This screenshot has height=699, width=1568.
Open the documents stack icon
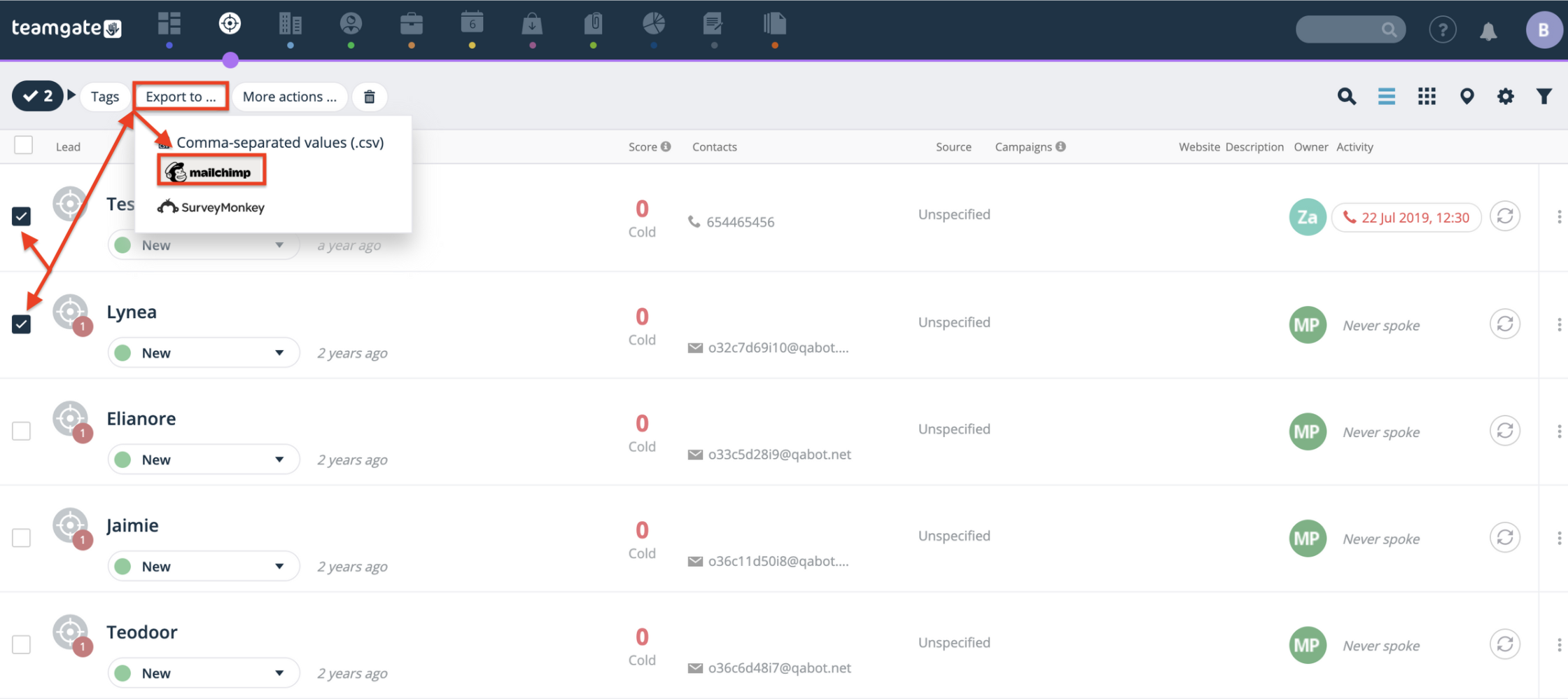point(775,24)
